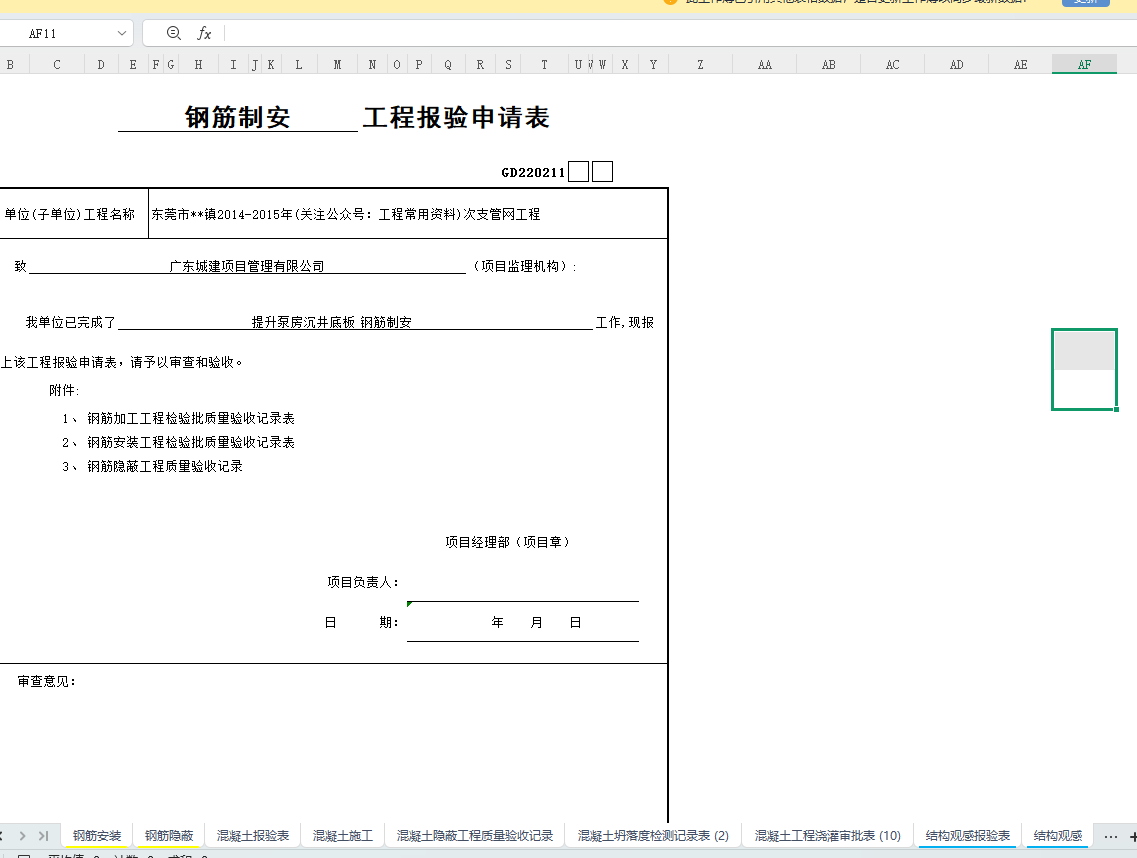The width and height of the screenshot is (1137, 858).
Task: Open the 混凝土施工 sheet tab
Action: pos(343,835)
